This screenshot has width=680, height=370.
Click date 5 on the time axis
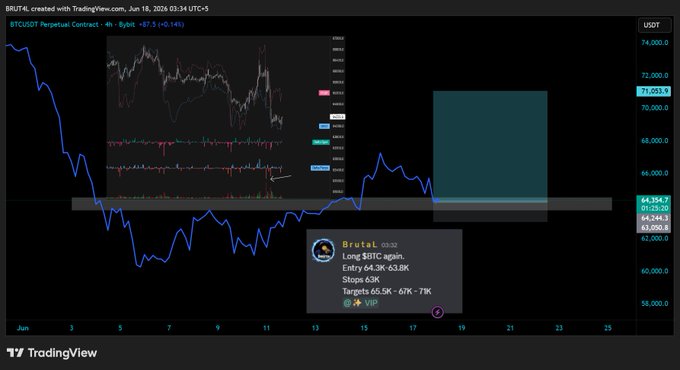coord(120,328)
